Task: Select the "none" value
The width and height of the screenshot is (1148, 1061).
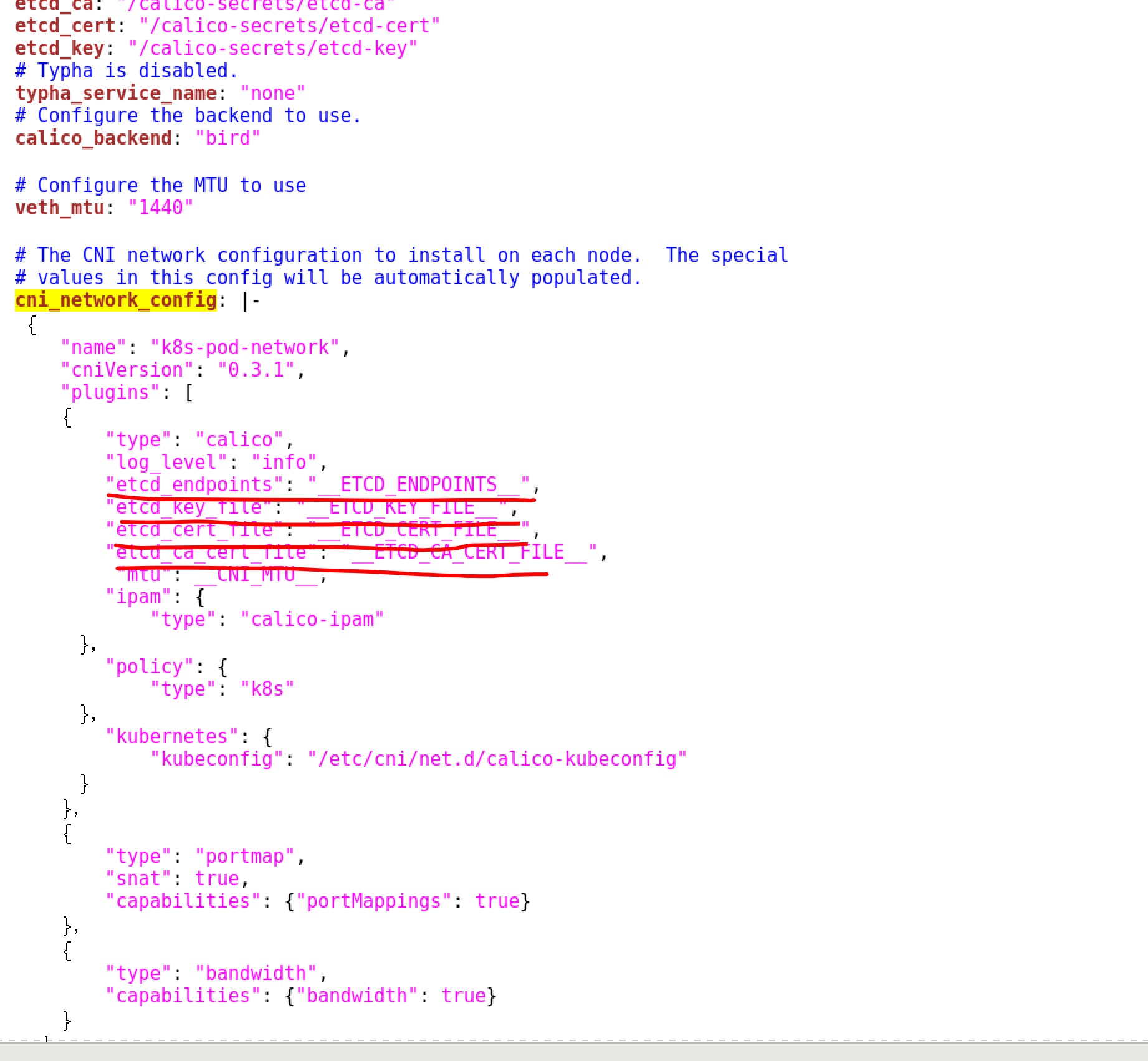Action: [273, 94]
